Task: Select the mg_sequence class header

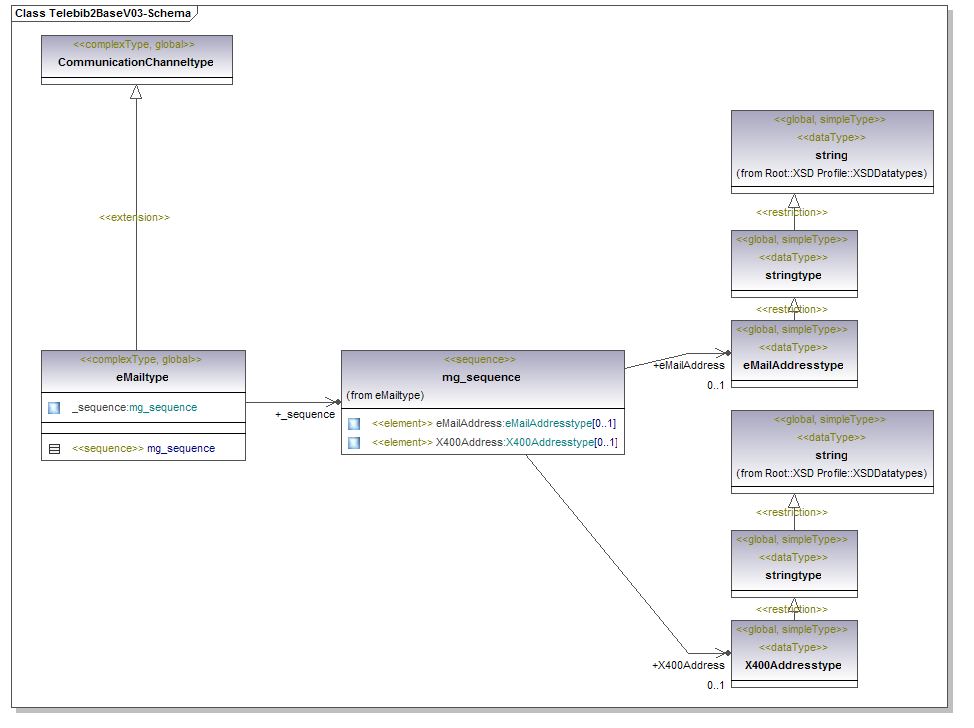Action: [482, 377]
